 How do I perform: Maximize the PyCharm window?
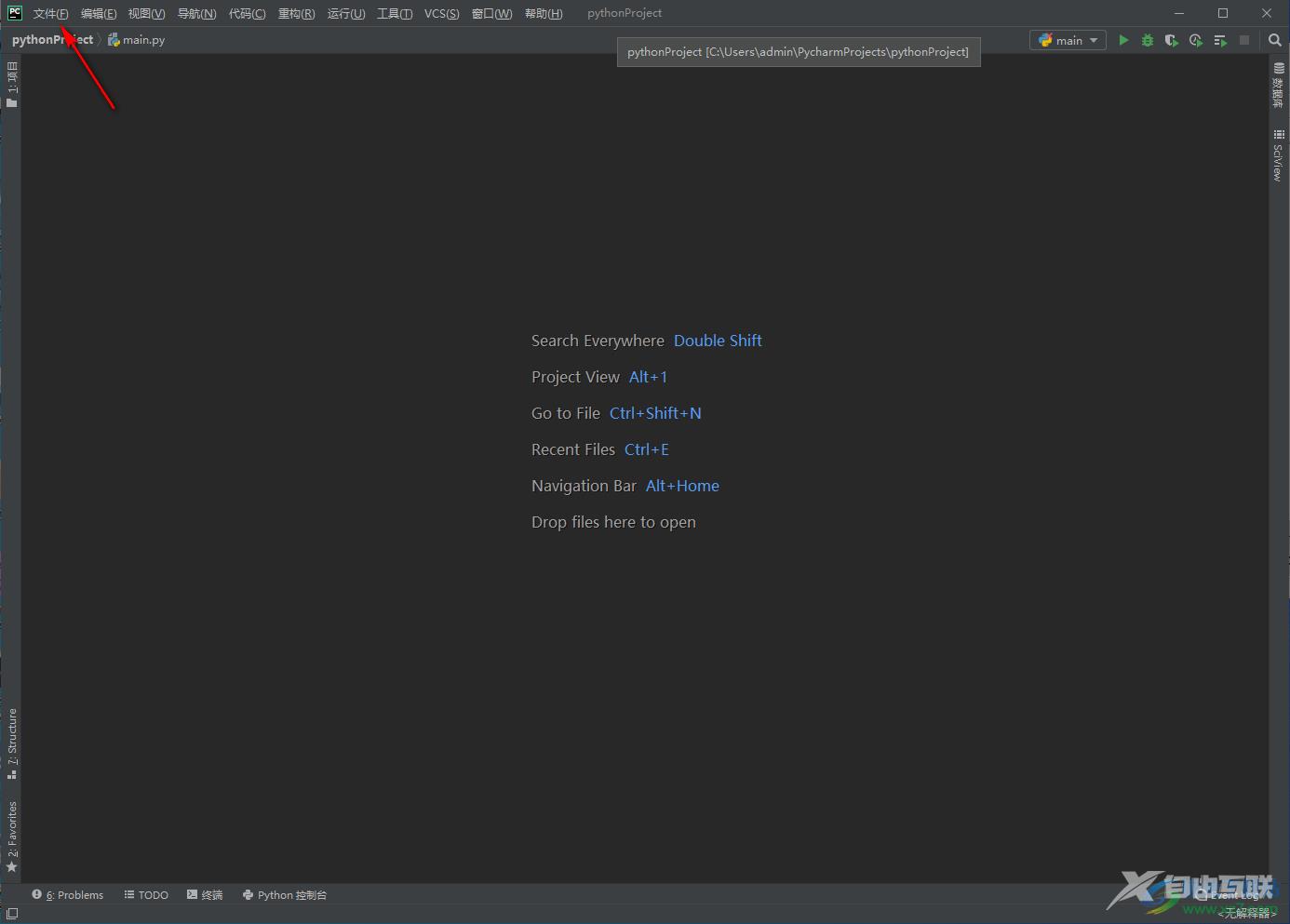tap(1223, 13)
